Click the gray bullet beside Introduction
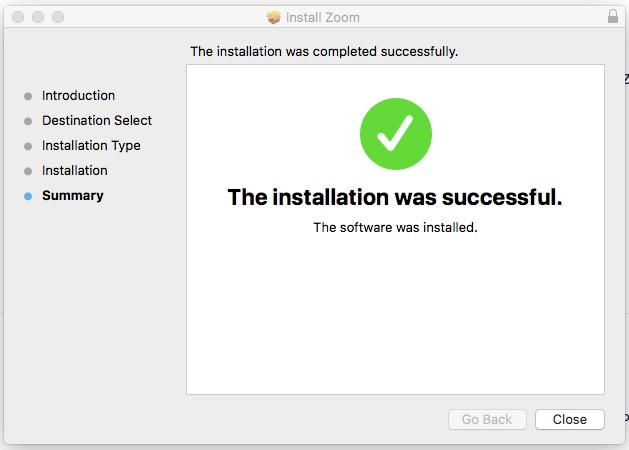The image size is (629, 450). coord(28,96)
